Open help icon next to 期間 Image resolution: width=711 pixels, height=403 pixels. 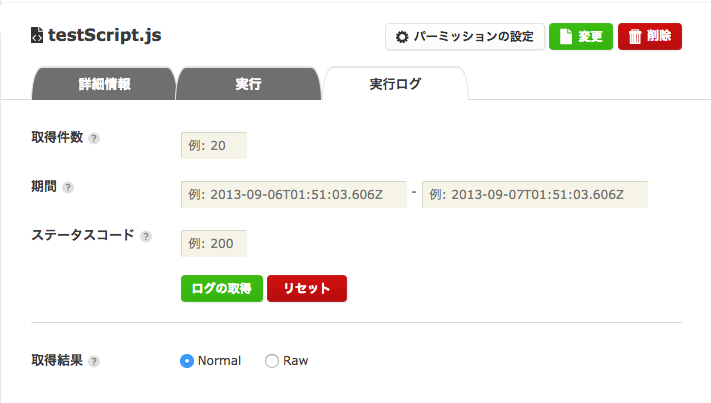tap(68, 187)
